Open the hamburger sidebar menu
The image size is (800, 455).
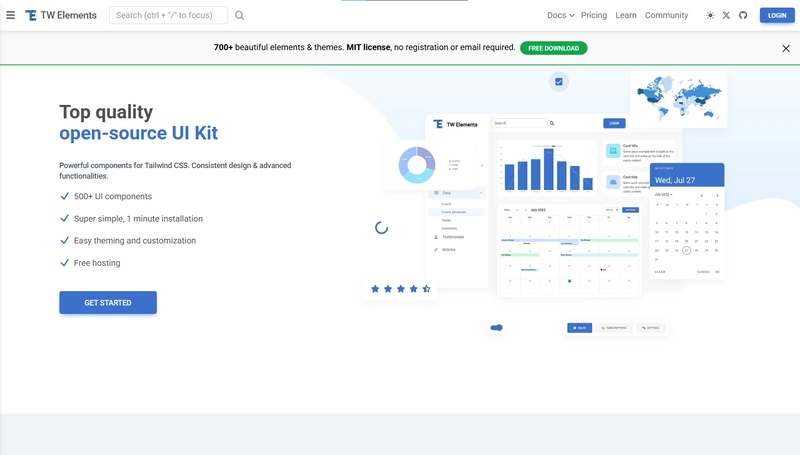coord(10,15)
